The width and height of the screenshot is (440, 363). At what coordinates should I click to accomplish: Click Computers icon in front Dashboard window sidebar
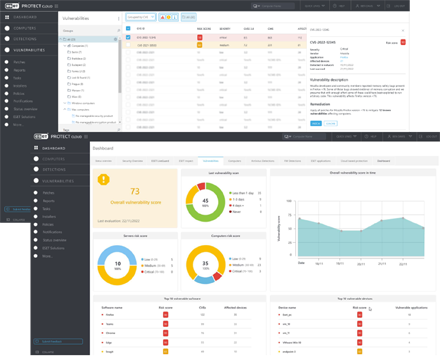(36, 159)
